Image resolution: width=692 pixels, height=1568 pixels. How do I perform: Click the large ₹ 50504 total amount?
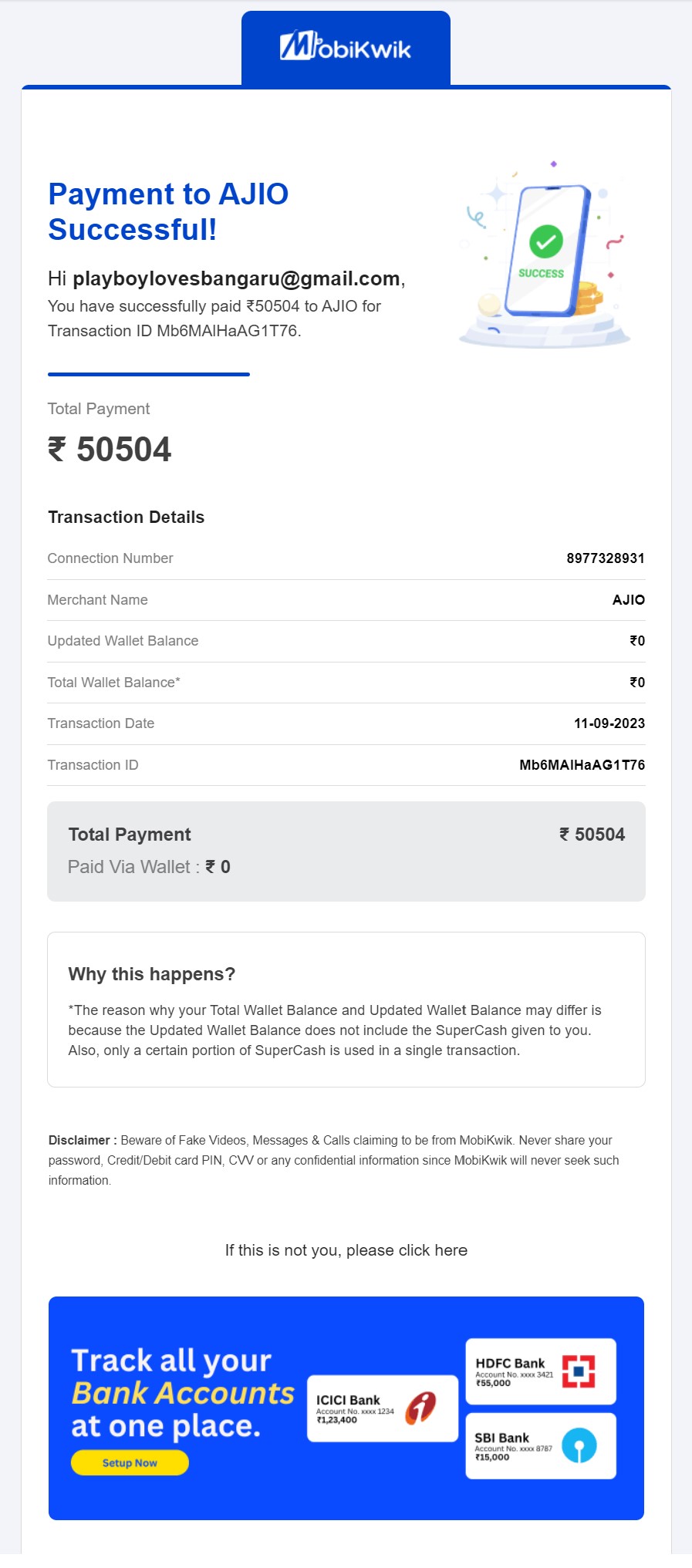(x=110, y=450)
